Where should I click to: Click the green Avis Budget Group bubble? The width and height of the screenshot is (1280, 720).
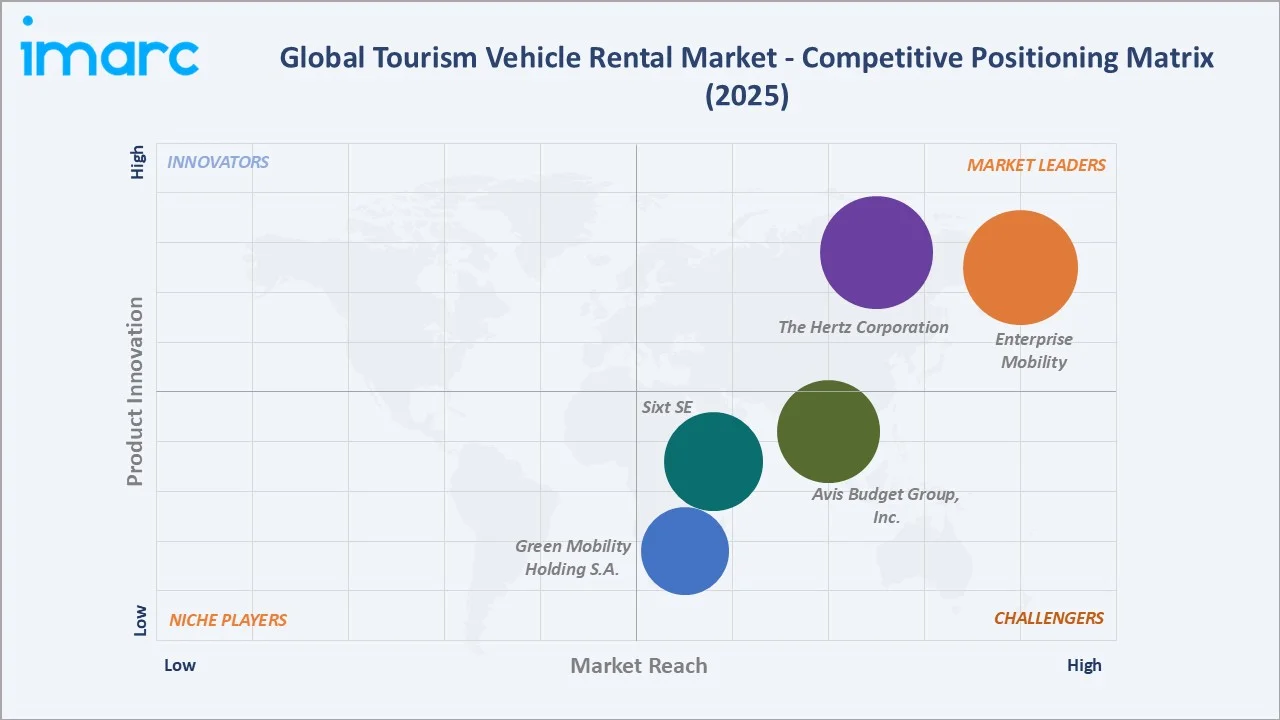tap(828, 432)
